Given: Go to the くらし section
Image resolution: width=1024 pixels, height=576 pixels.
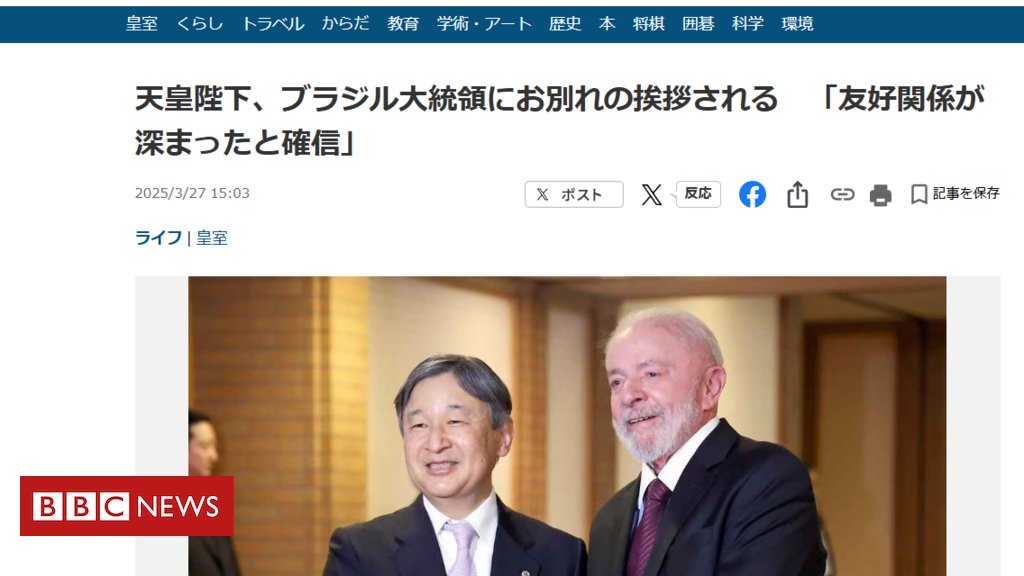Looking at the screenshot, I should pos(200,24).
